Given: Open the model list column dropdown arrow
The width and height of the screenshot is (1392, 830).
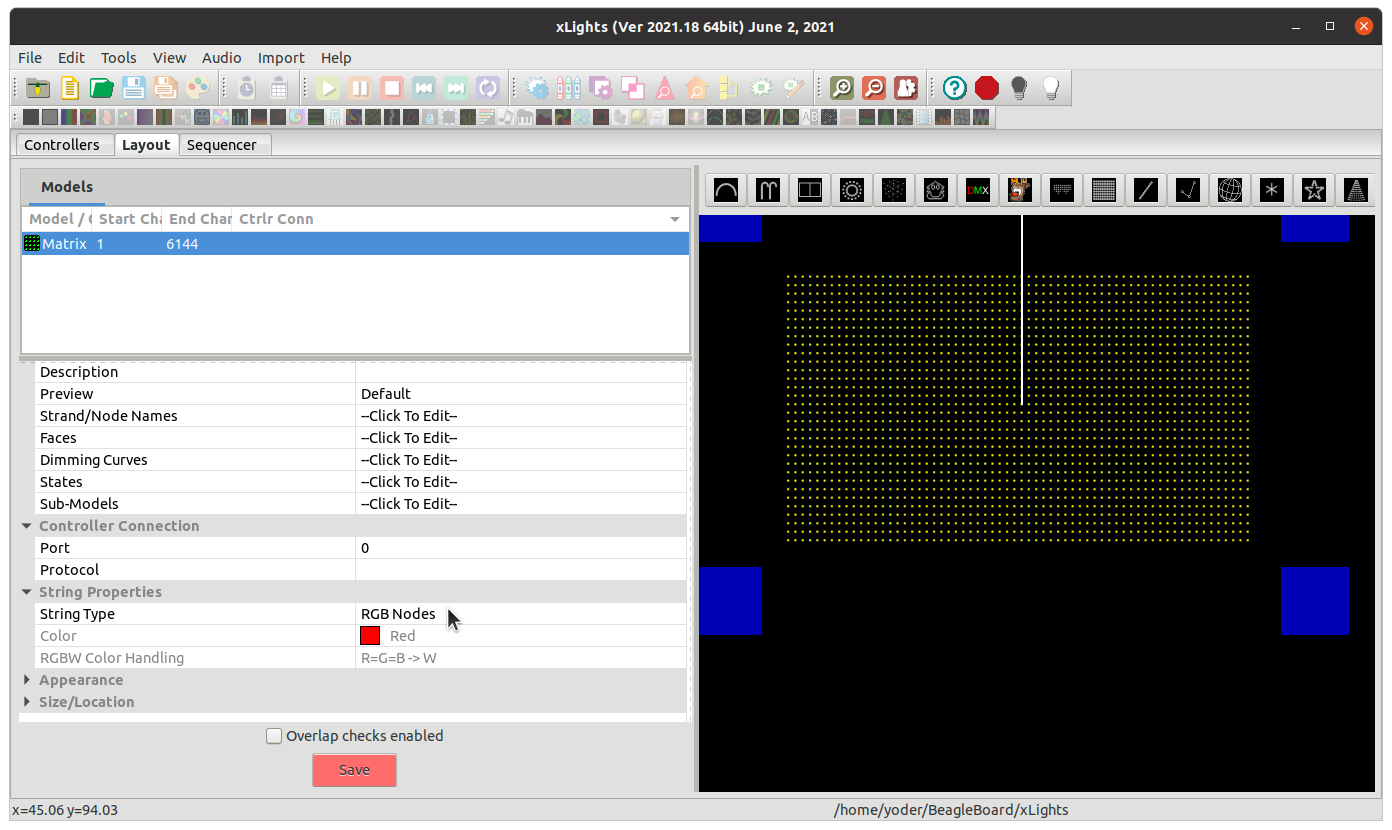Looking at the screenshot, I should point(675,219).
